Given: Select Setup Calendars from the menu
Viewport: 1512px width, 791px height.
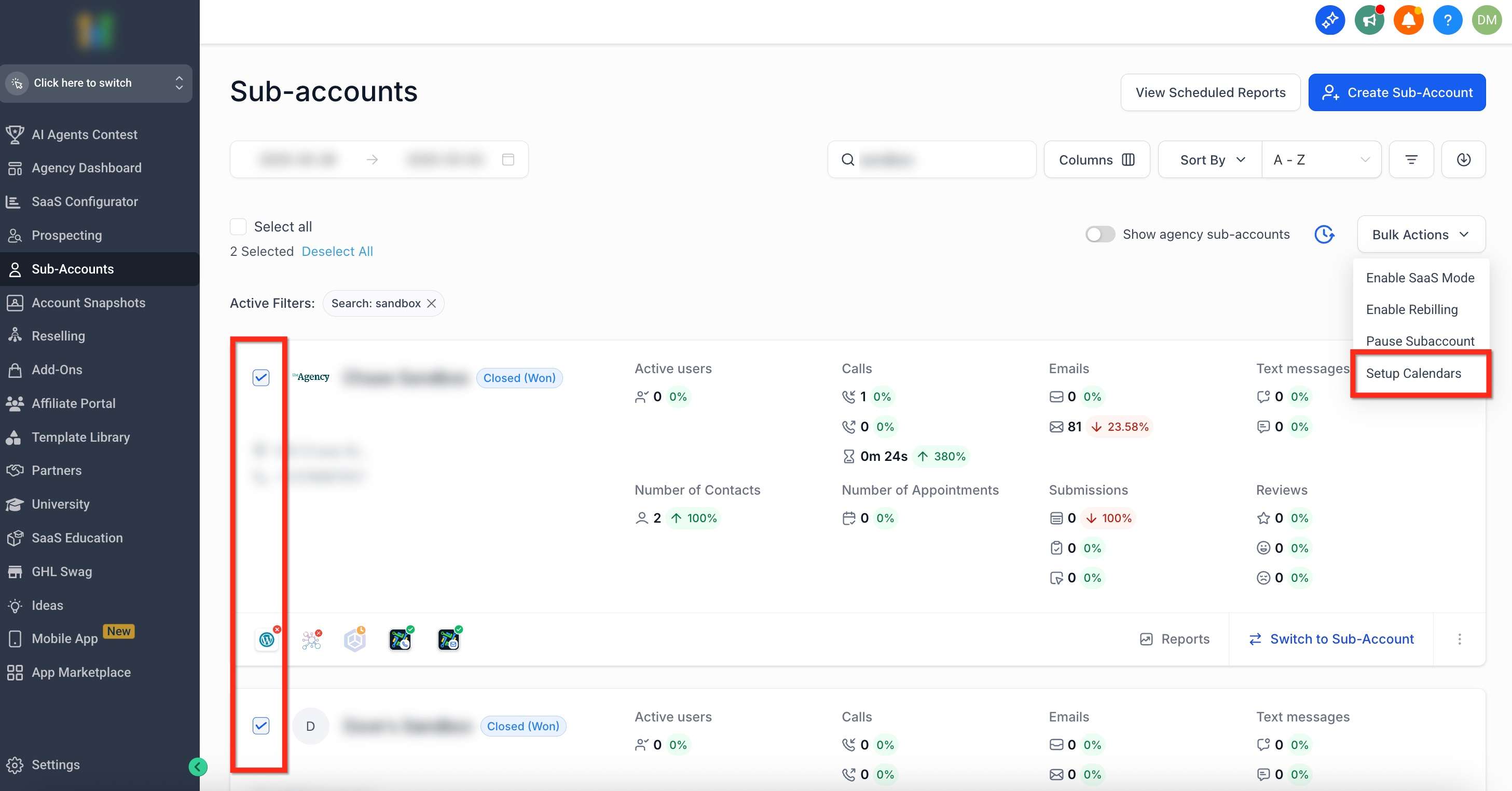Looking at the screenshot, I should click(1414, 374).
